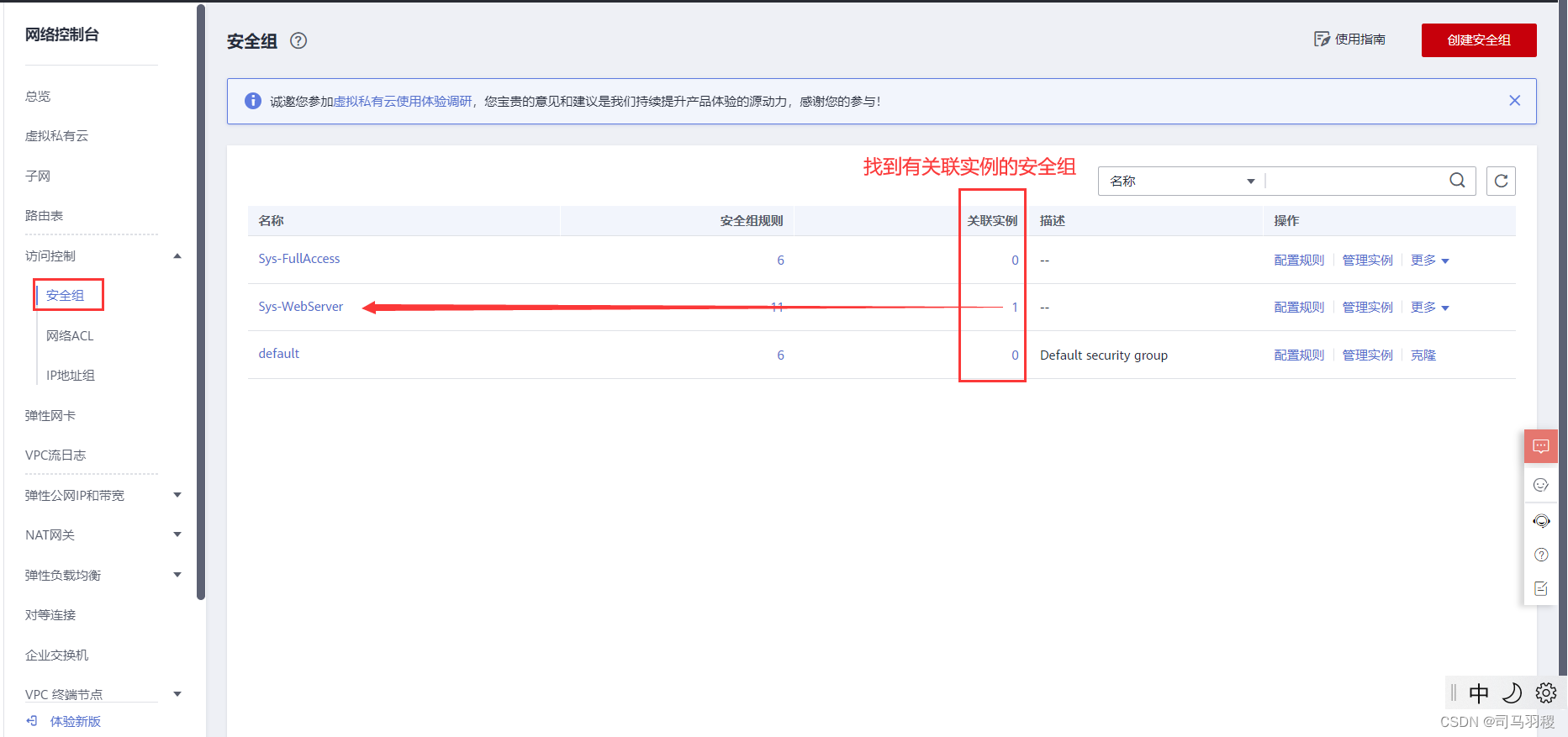Open the default security group
Screen dimensions: 1568x737
point(279,354)
